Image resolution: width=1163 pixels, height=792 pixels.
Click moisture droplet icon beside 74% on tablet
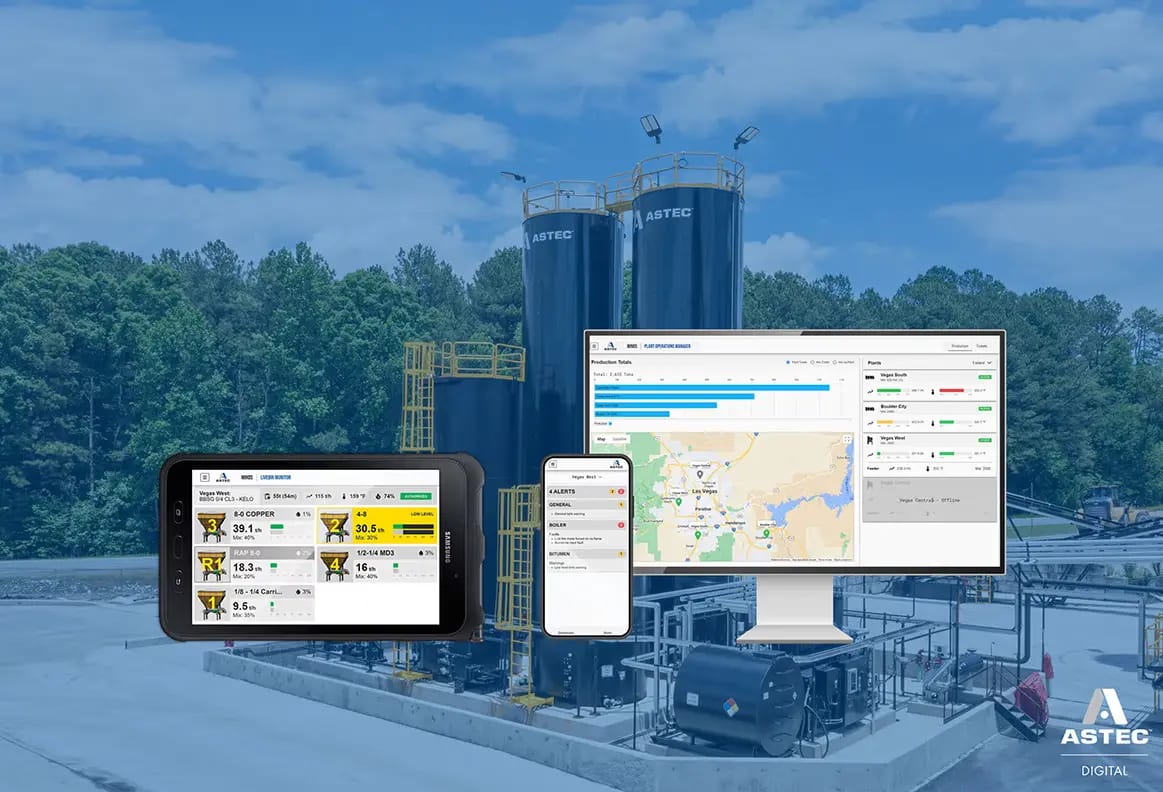[x=378, y=497]
